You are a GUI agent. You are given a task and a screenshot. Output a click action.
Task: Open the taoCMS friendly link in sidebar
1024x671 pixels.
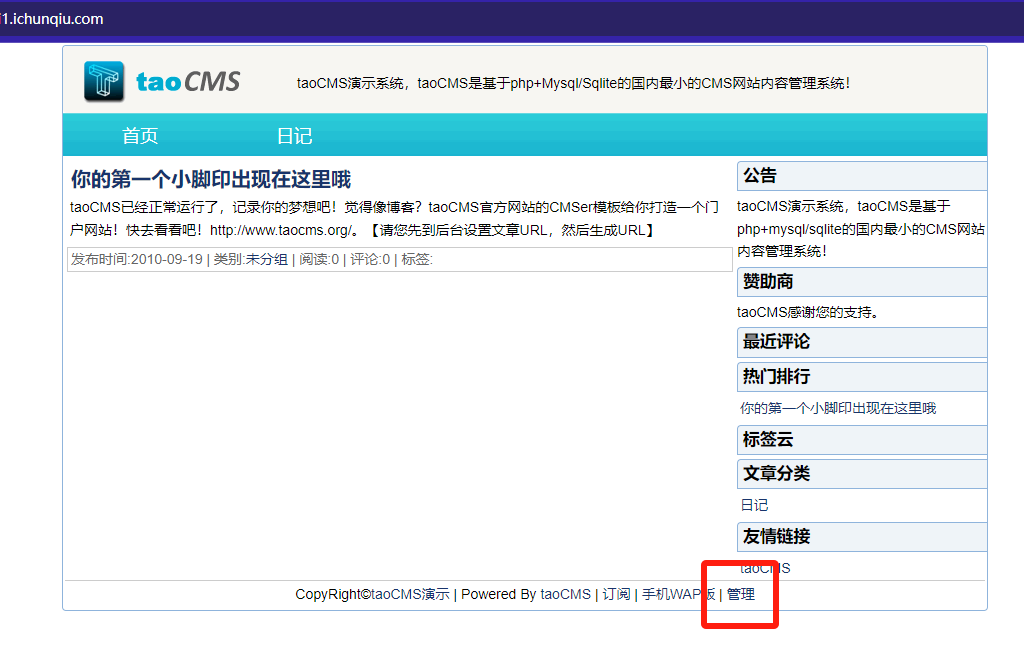tap(765, 568)
